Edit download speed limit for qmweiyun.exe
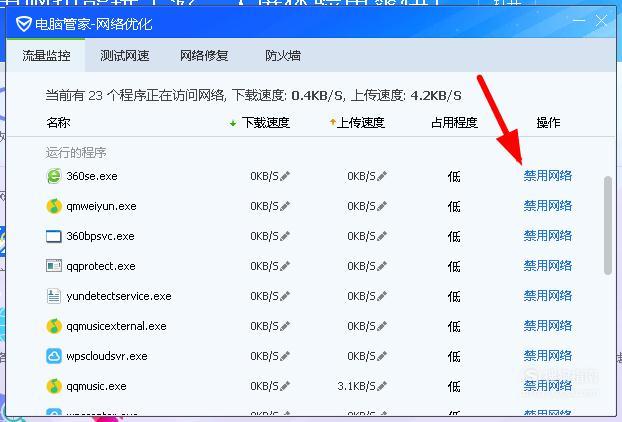The image size is (622, 422). (285, 206)
